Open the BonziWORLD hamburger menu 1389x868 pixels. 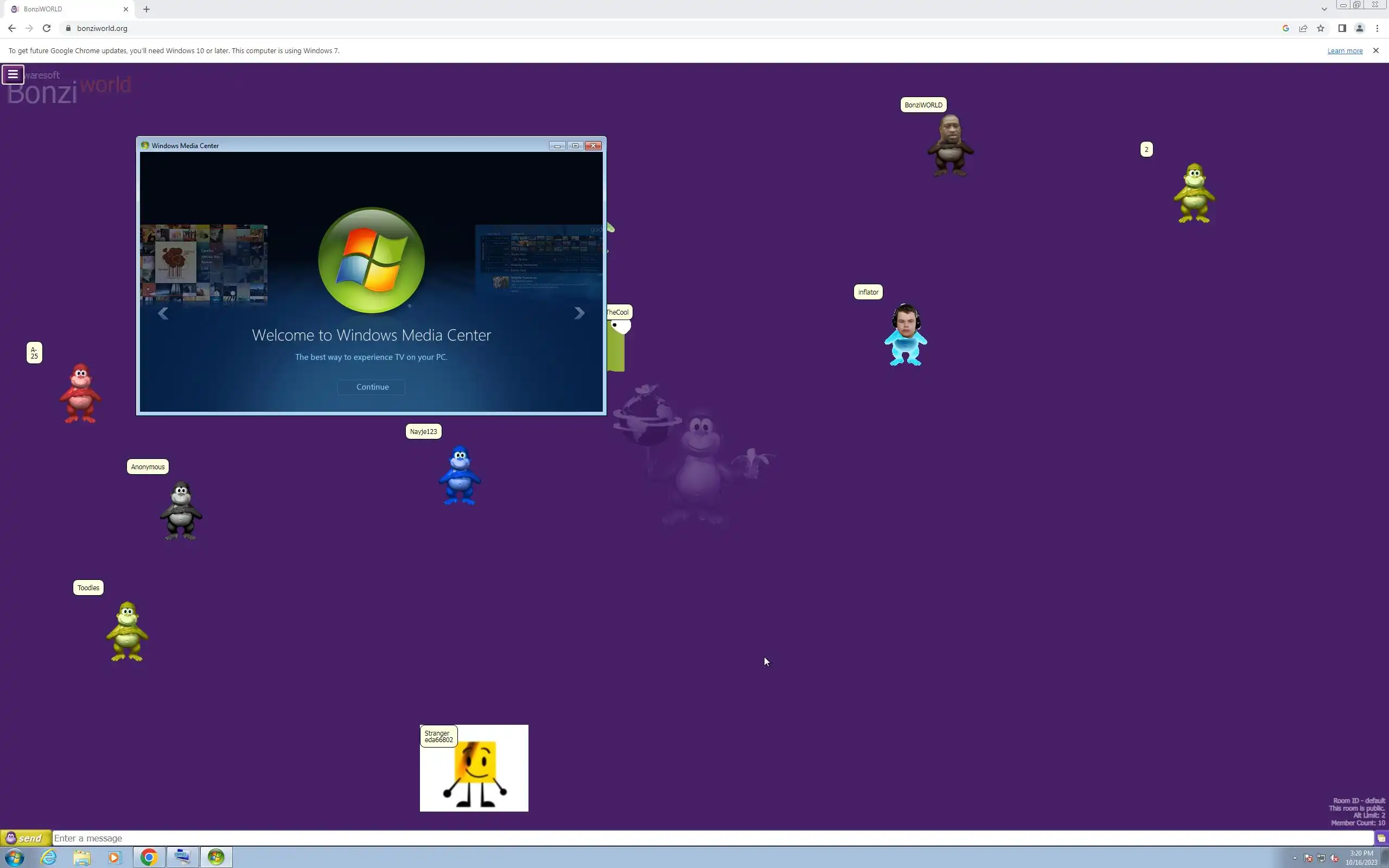pos(12,74)
